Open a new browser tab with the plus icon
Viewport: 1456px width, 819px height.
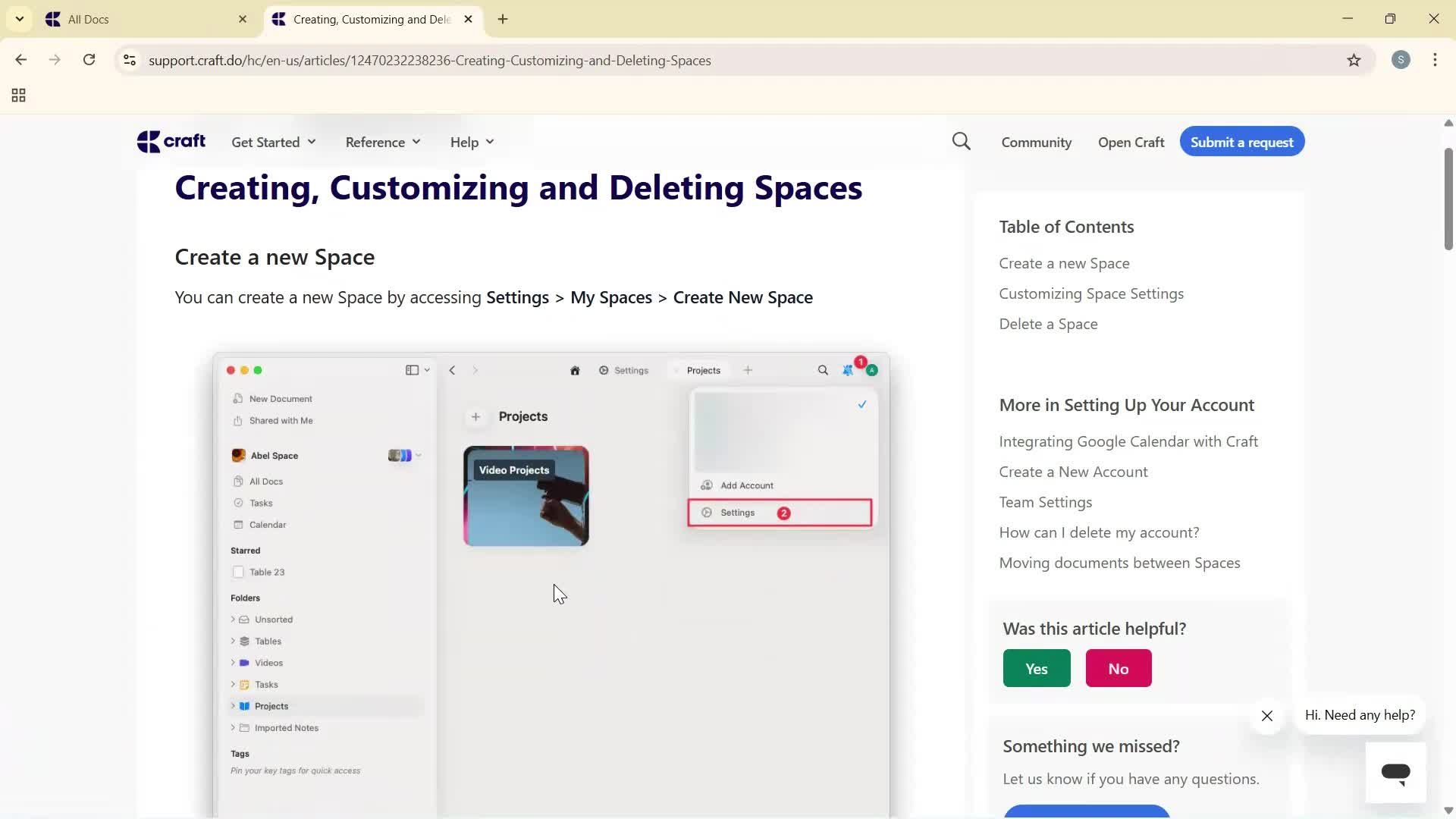click(x=501, y=19)
